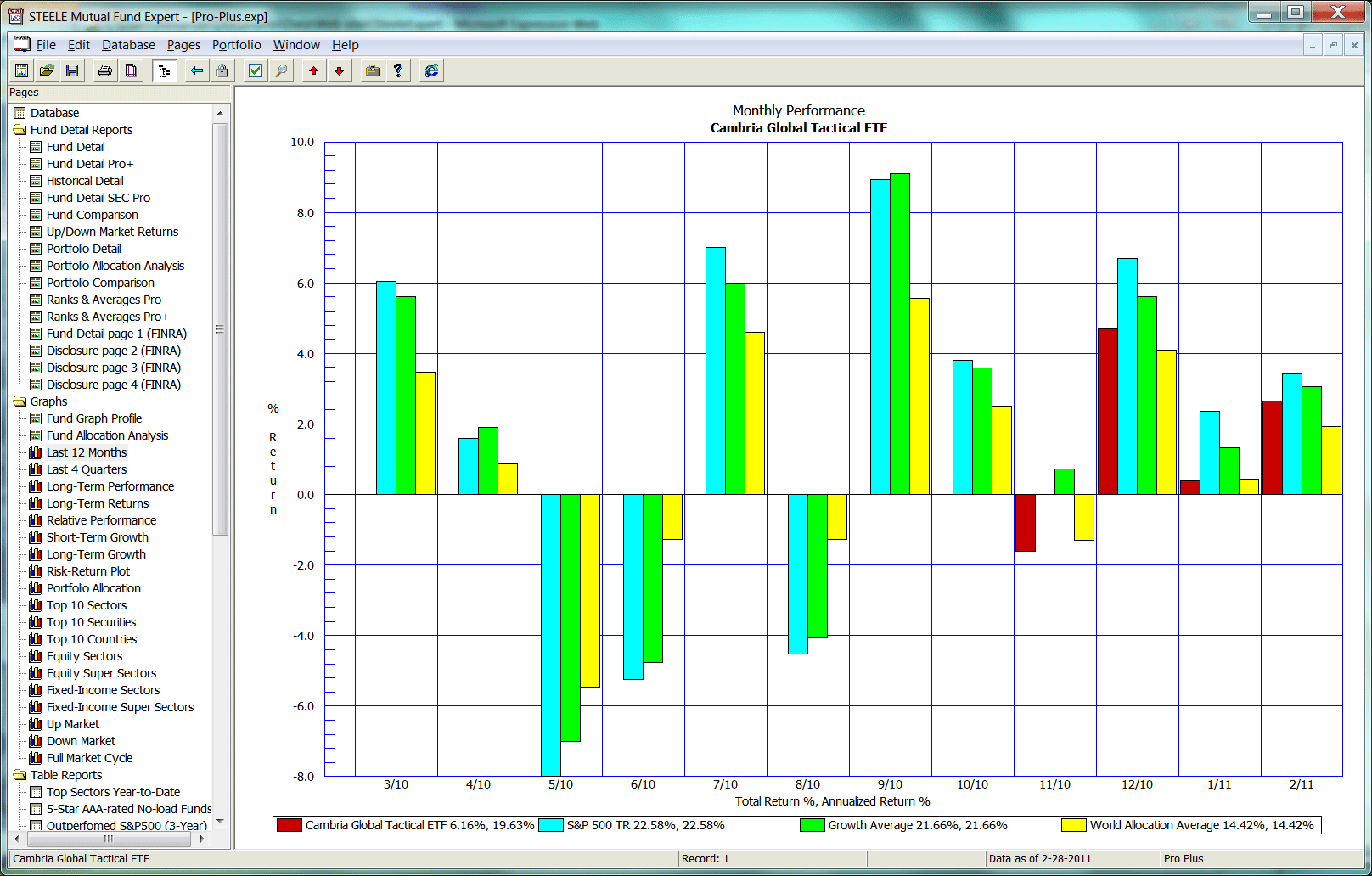1372x876 pixels.
Task: Open the Edit menu
Action: pos(79,45)
